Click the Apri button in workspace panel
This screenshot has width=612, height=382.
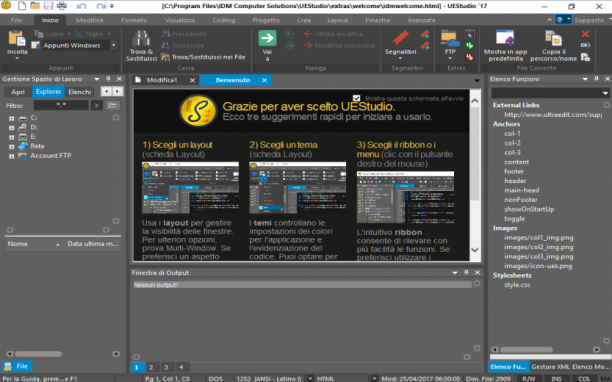pyautogui.click(x=18, y=92)
